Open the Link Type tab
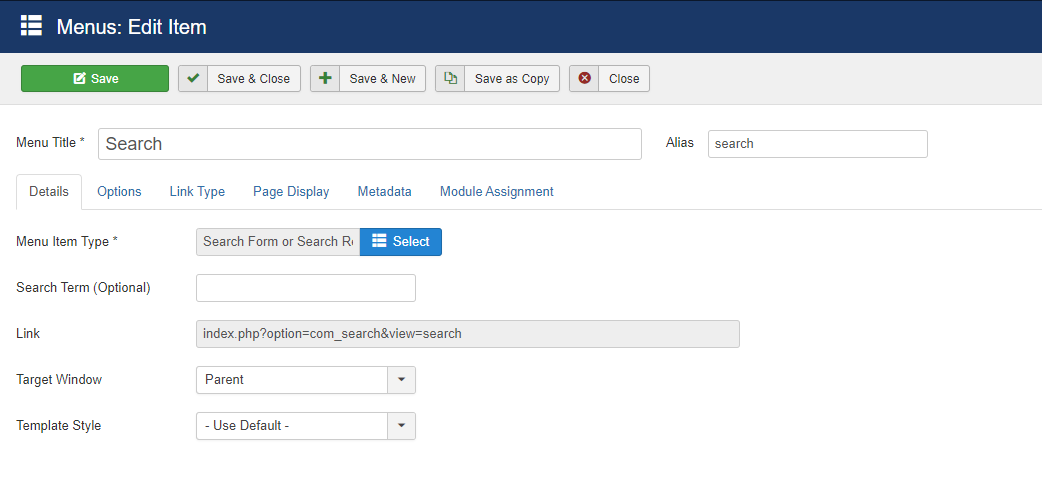Viewport: 1042px width, 478px height. (x=197, y=192)
